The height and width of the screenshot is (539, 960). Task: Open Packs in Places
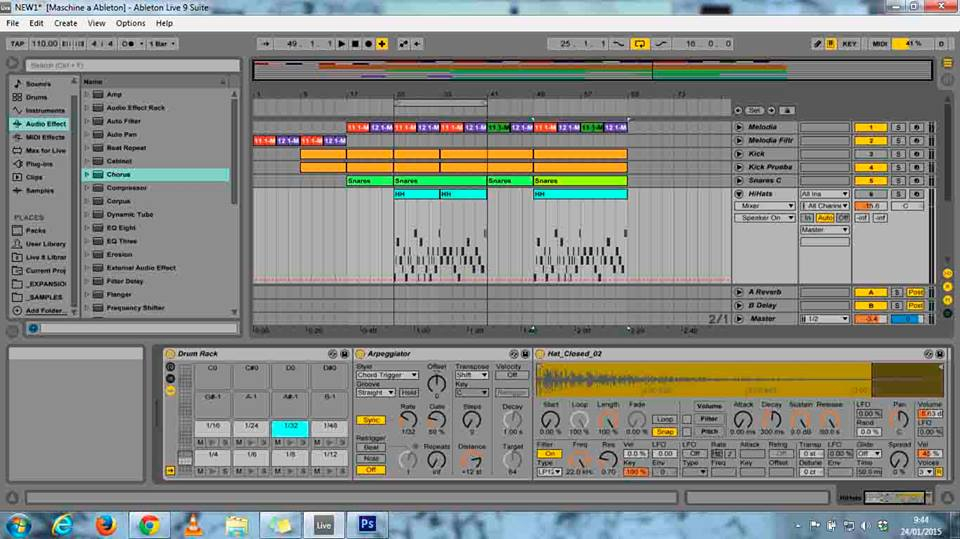pyautogui.click(x=35, y=230)
